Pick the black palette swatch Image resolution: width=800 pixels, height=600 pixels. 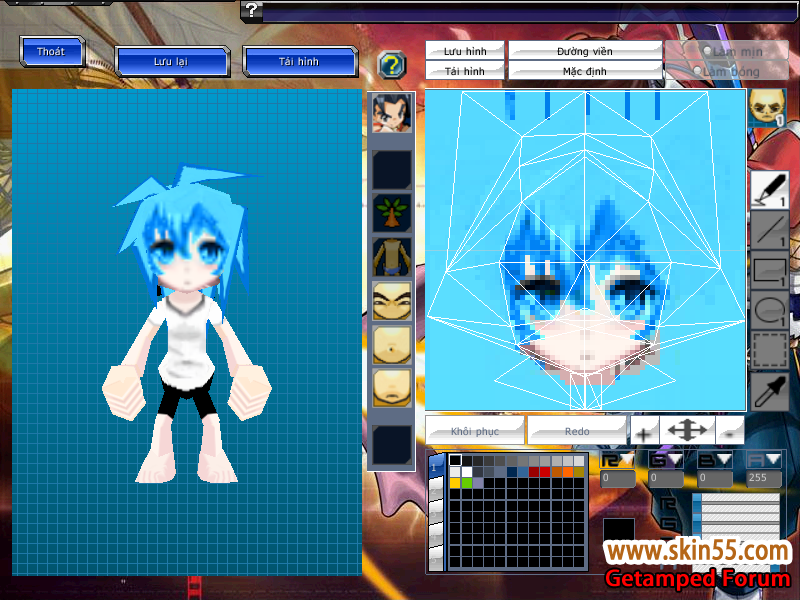456,460
